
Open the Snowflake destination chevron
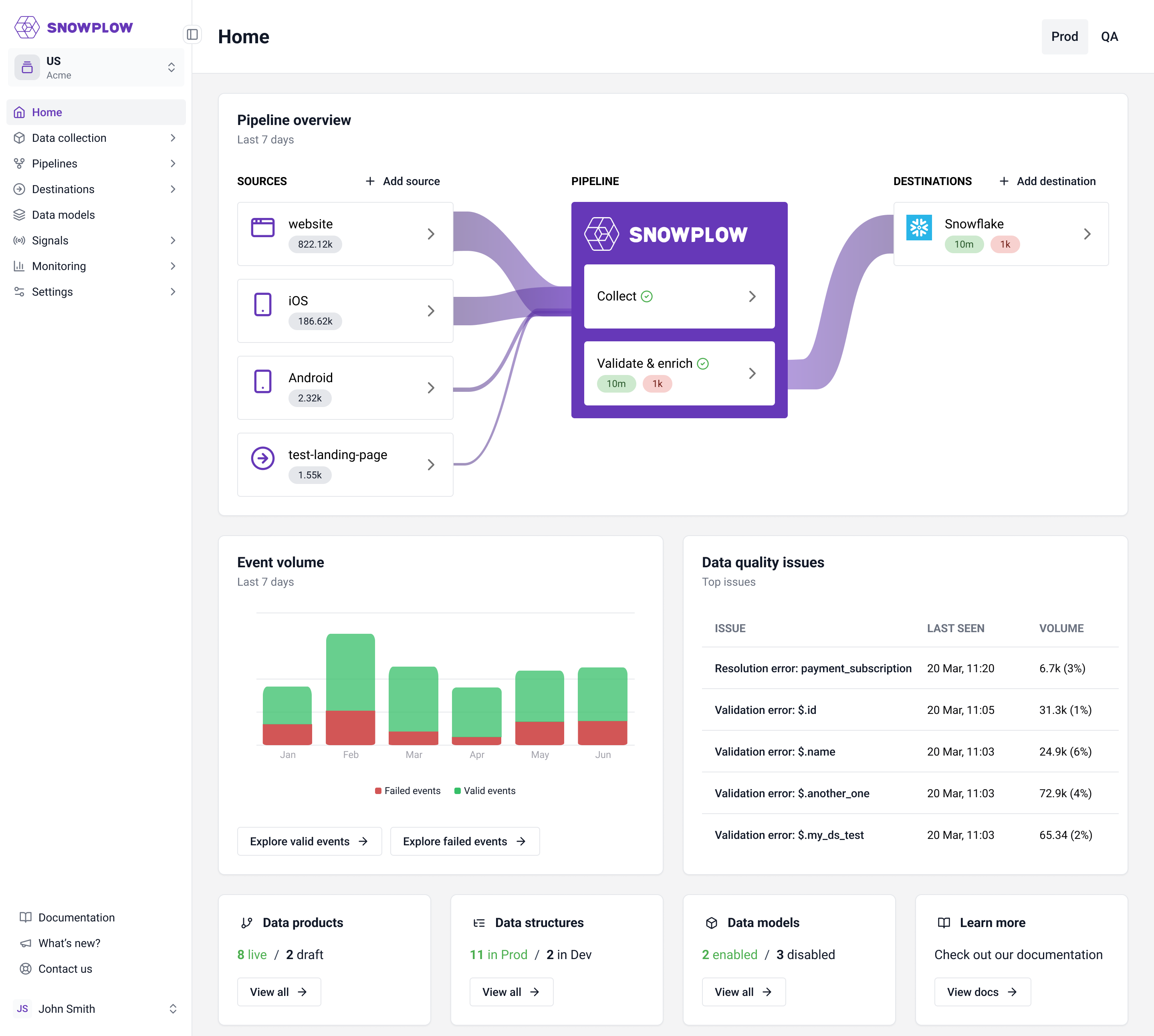coord(1087,234)
